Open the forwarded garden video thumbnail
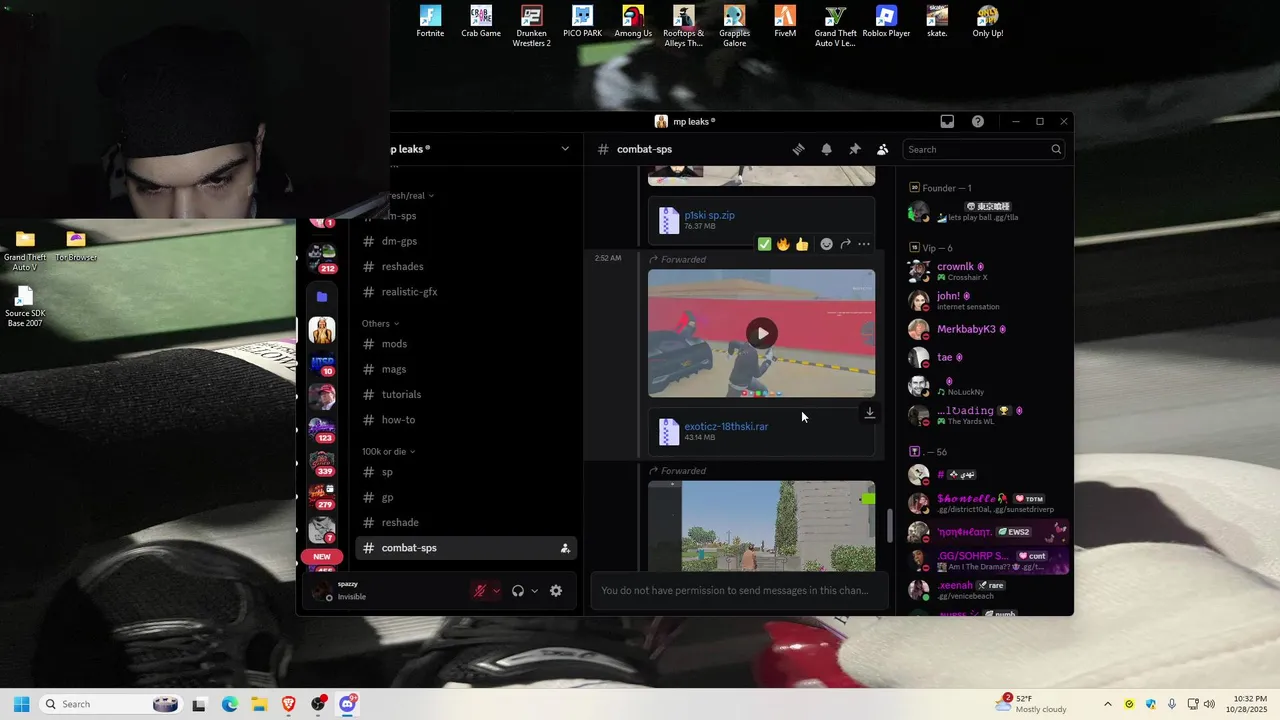The height and width of the screenshot is (720, 1280). coord(762,526)
